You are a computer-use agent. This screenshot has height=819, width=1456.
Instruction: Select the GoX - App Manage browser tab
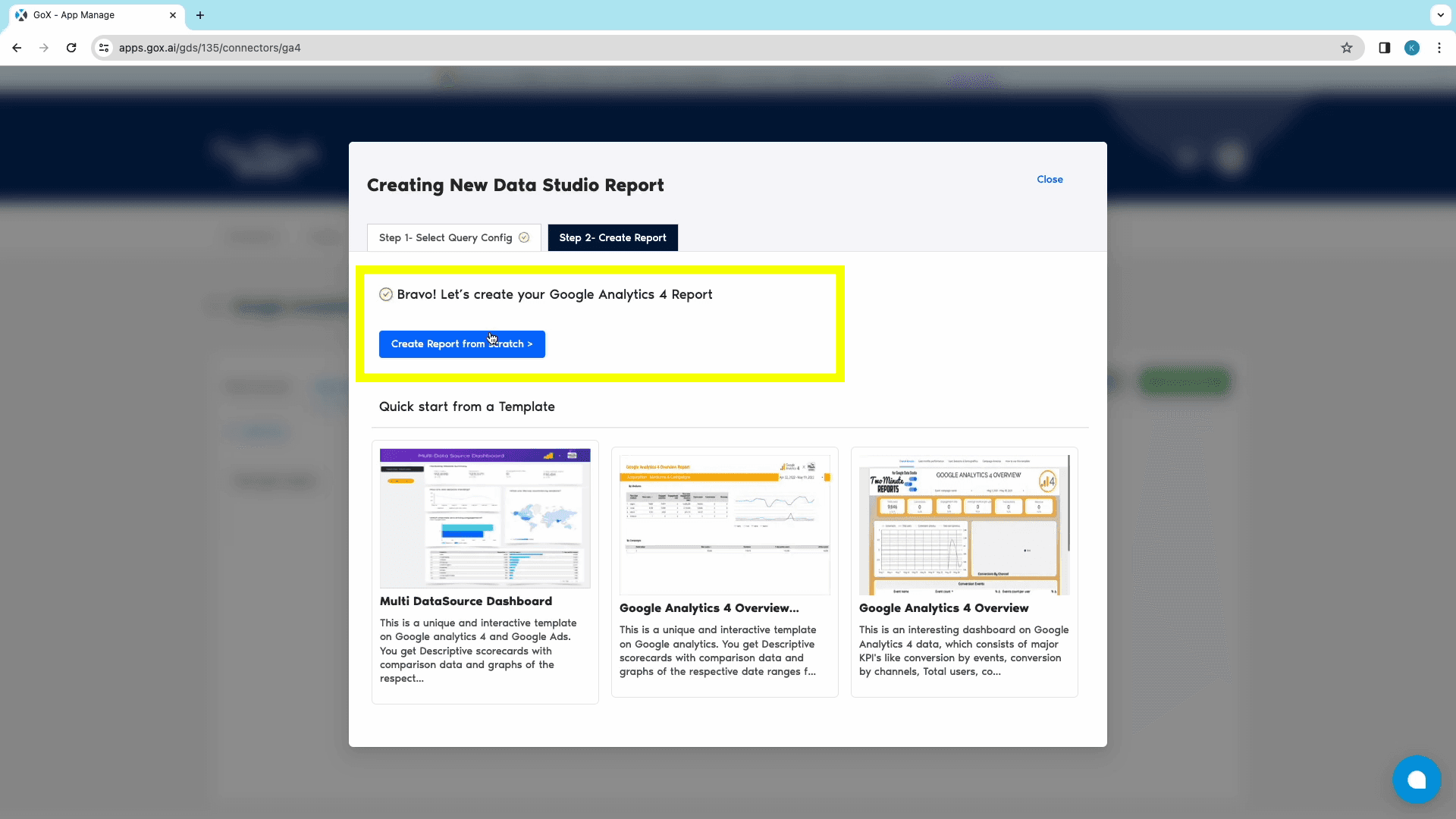coord(97,15)
